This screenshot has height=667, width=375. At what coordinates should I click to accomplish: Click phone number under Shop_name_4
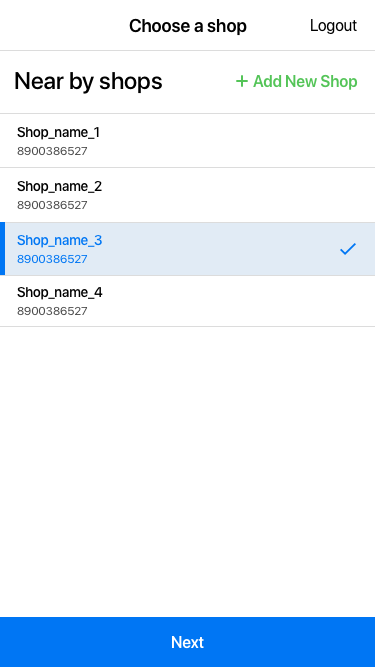[x=52, y=311]
